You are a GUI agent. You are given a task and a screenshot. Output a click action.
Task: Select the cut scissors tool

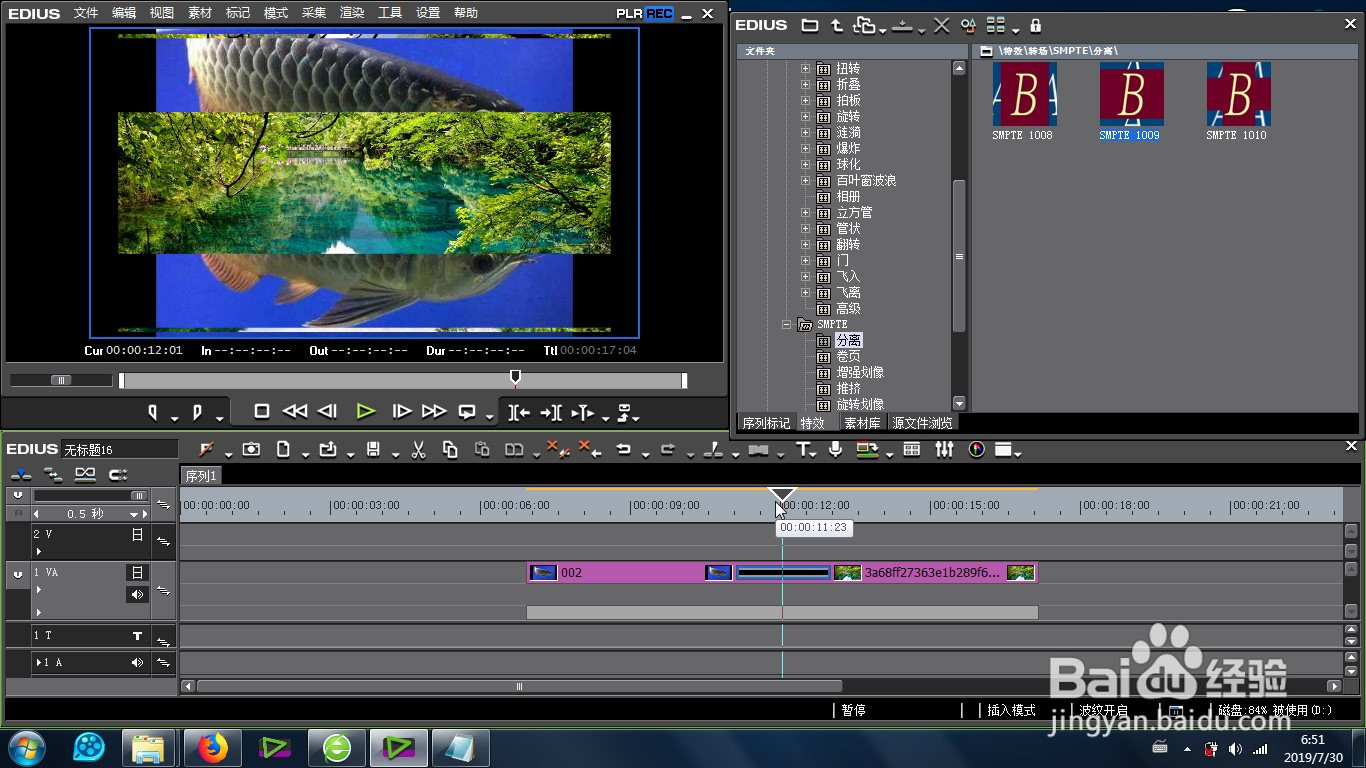419,450
